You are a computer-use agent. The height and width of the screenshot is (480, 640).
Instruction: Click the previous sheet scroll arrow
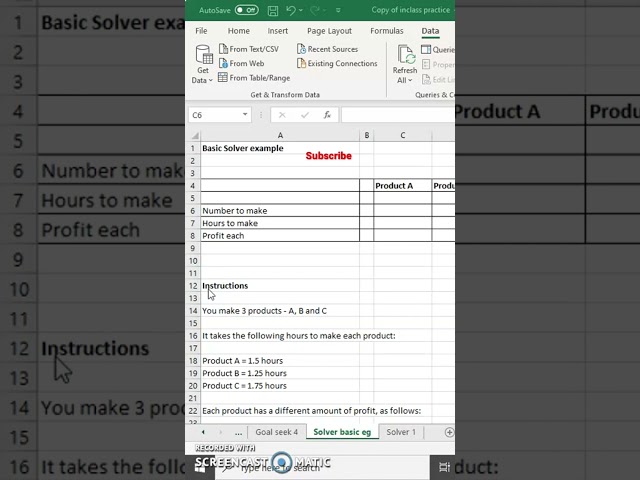coord(203,432)
